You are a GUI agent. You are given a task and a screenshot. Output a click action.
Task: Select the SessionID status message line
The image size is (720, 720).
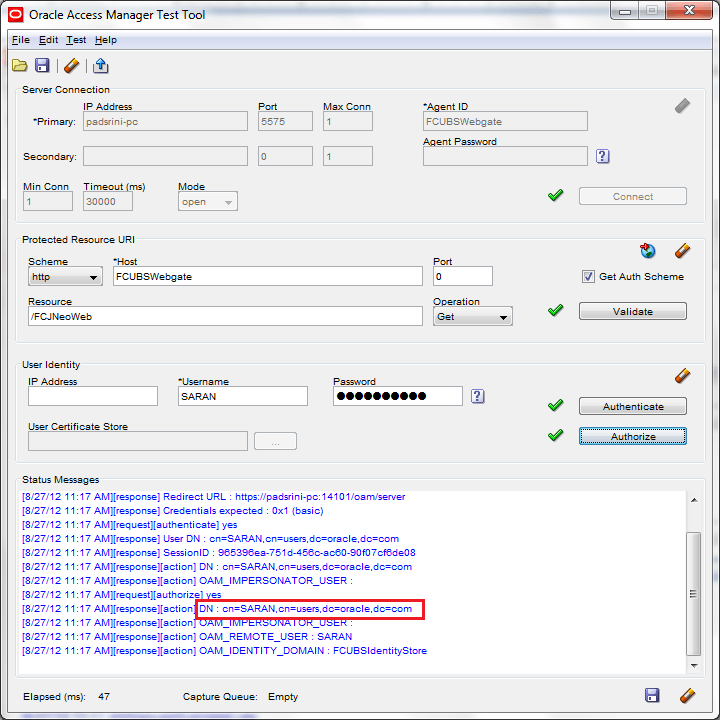pyautogui.click(x=219, y=552)
